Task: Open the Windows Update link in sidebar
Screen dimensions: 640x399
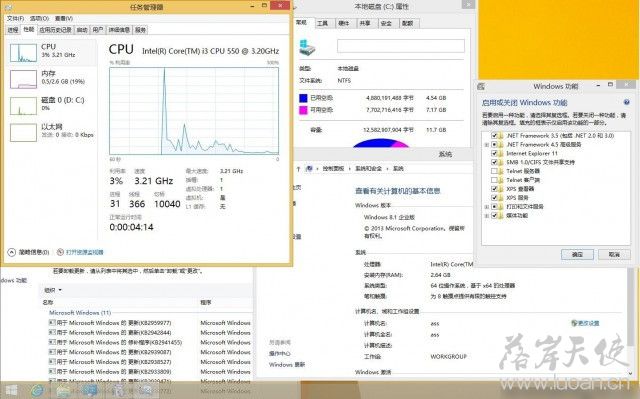Action: pos(287,364)
